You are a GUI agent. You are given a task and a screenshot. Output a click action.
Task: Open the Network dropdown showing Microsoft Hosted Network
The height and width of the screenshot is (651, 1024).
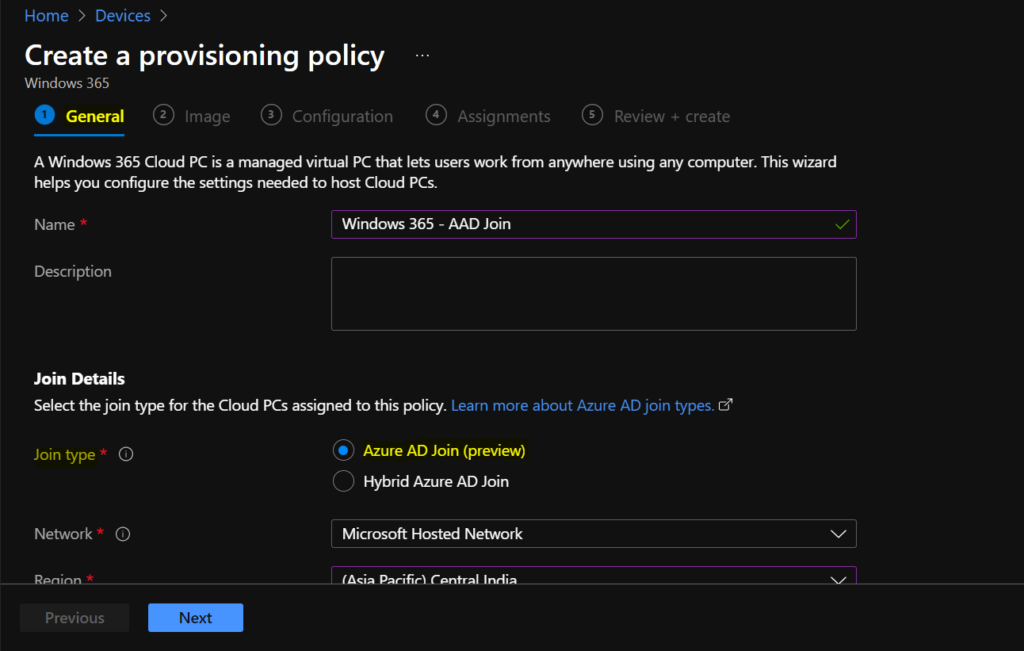pyautogui.click(x=594, y=533)
